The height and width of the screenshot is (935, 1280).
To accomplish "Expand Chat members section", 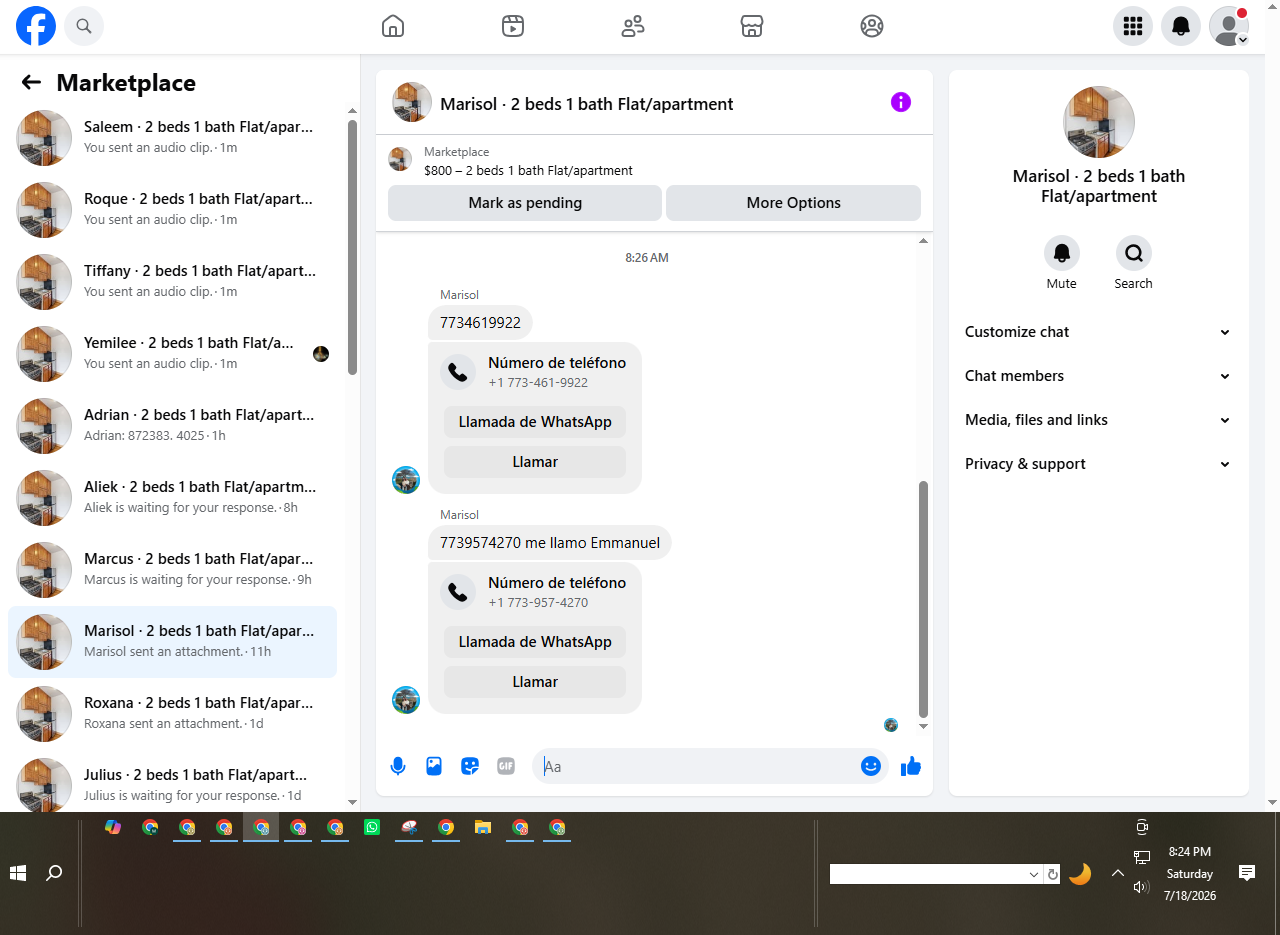I will click(x=1099, y=376).
